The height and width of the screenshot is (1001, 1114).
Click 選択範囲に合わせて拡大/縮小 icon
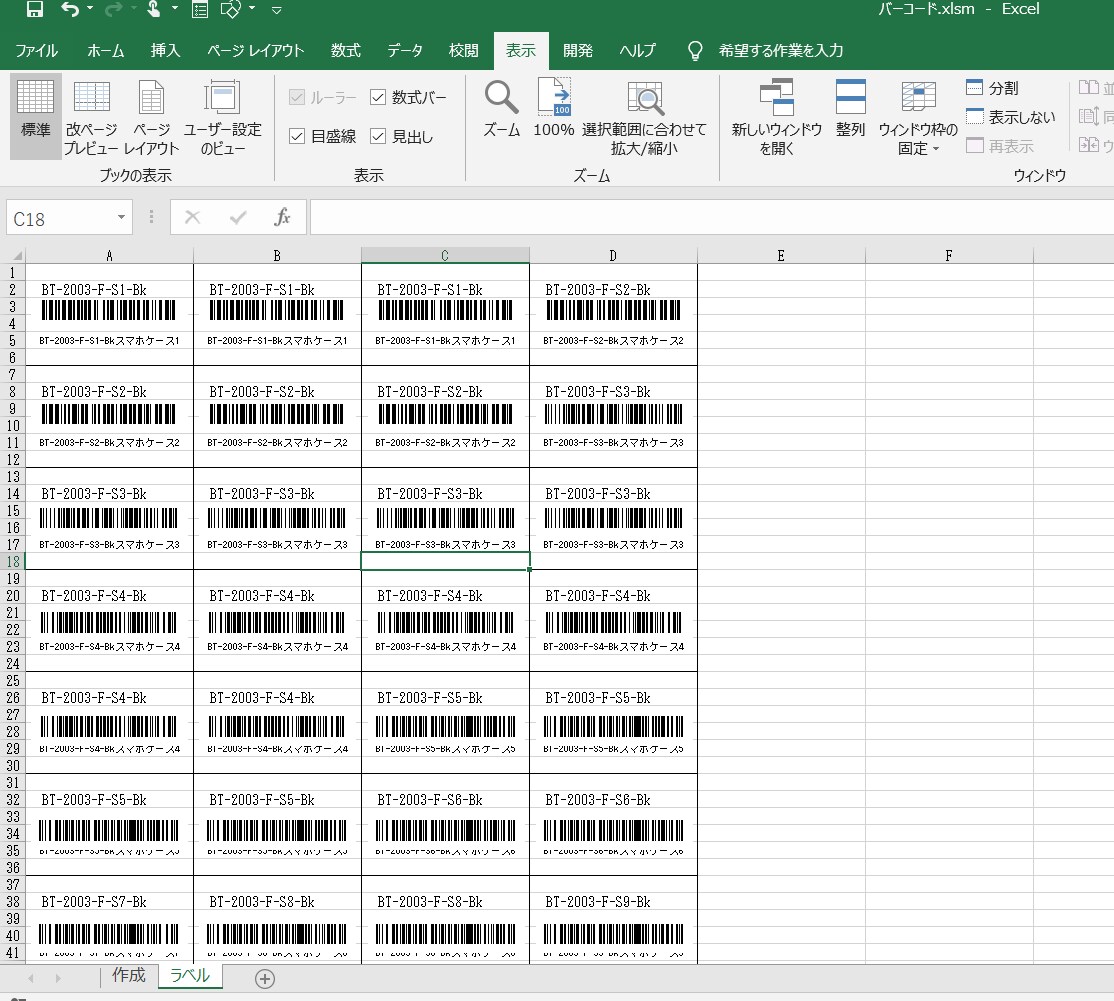[x=644, y=117]
